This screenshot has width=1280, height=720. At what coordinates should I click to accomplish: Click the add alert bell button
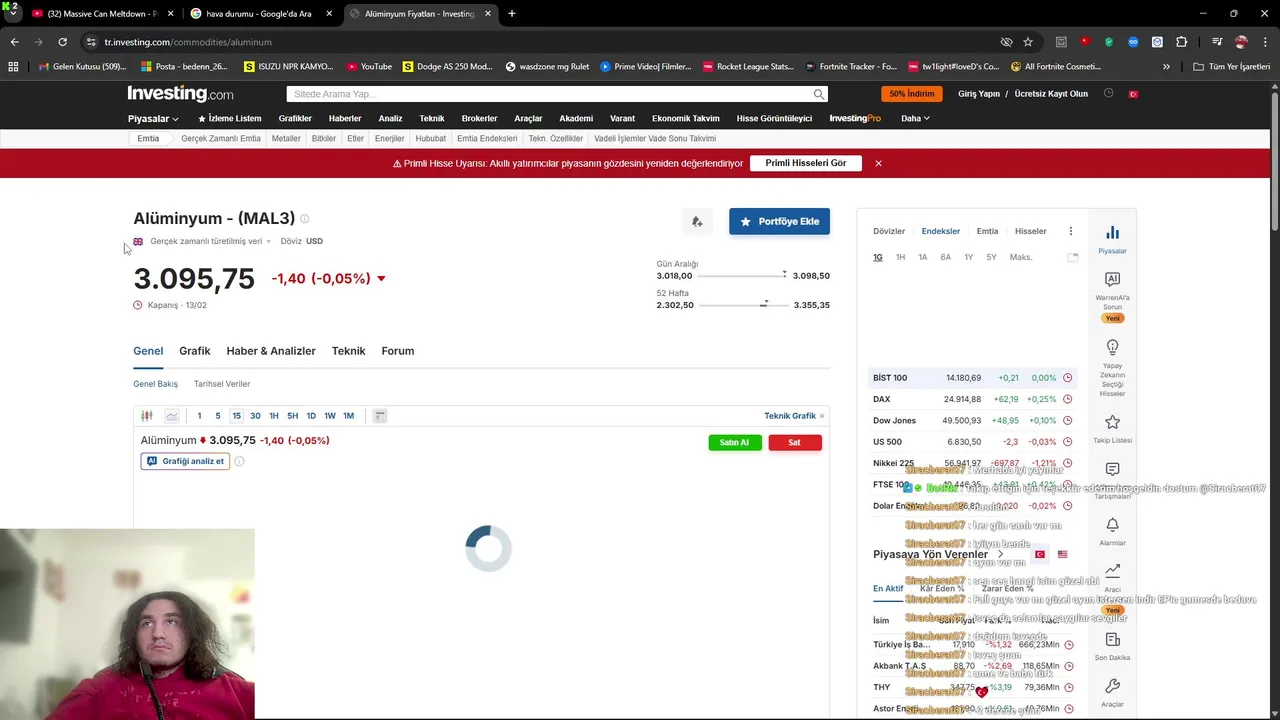697,221
